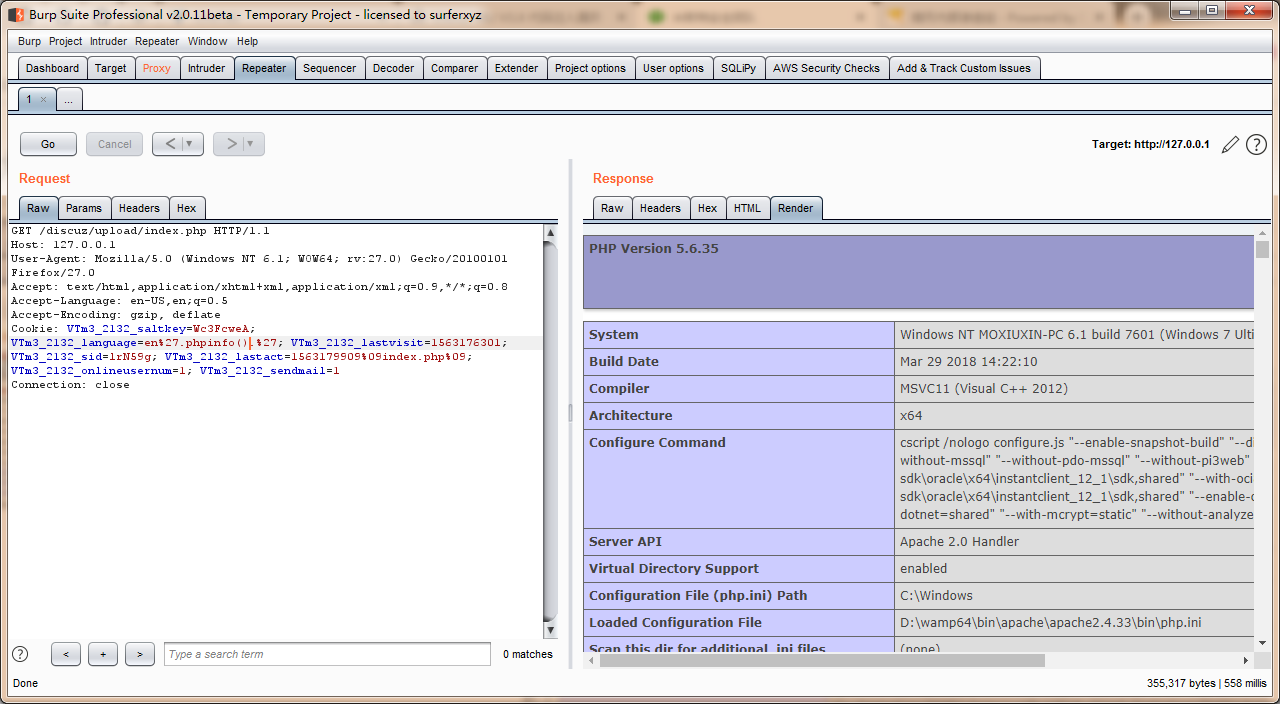Switch to the Sequencer tab
1280x704 pixels.
(330, 68)
